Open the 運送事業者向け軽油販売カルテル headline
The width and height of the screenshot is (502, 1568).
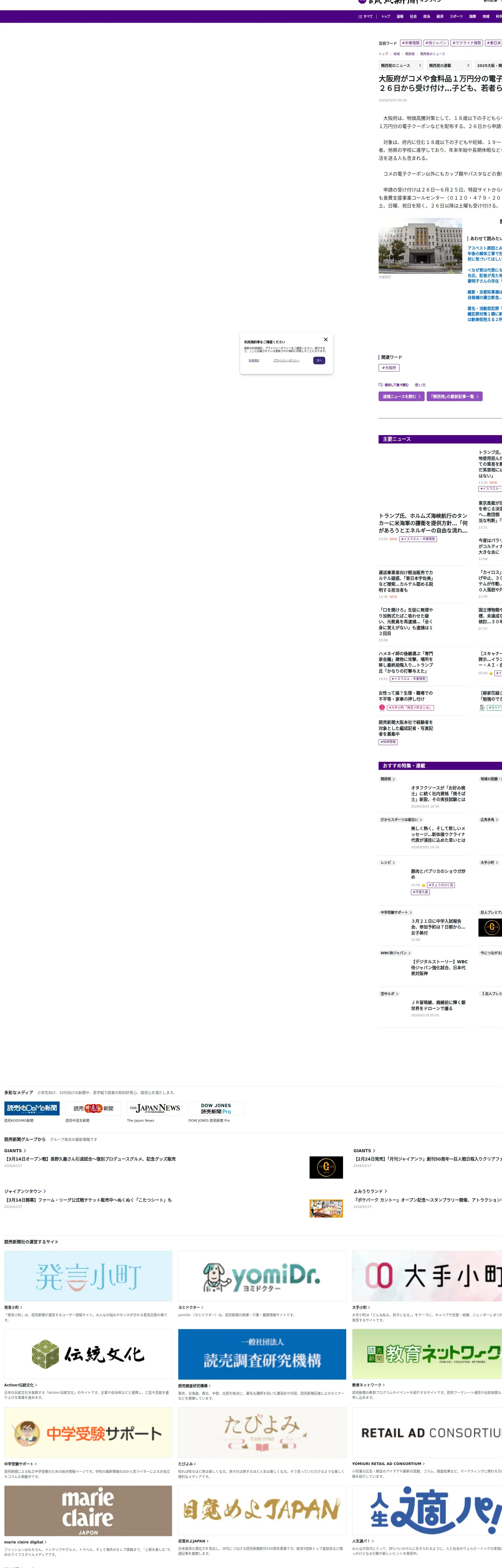pos(406,581)
